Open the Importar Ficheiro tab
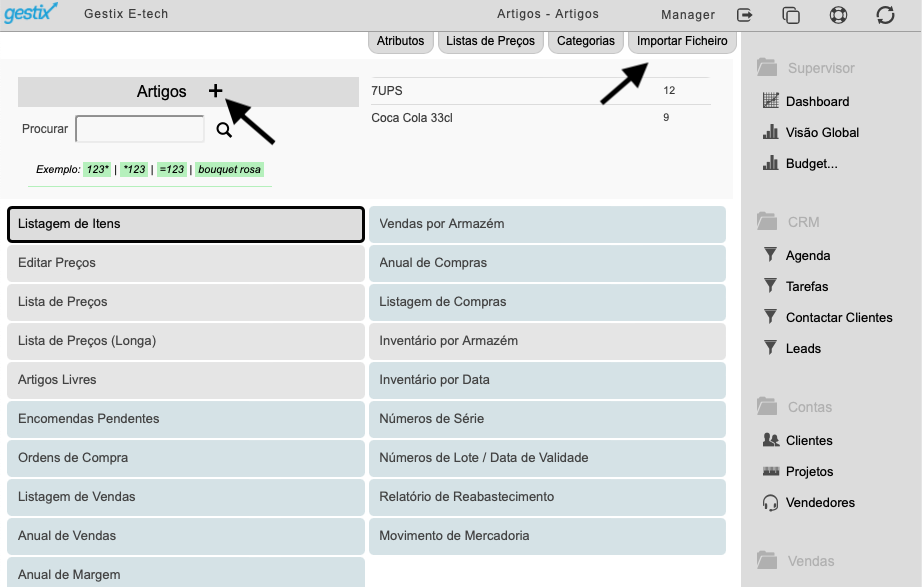 [x=682, y=41]
